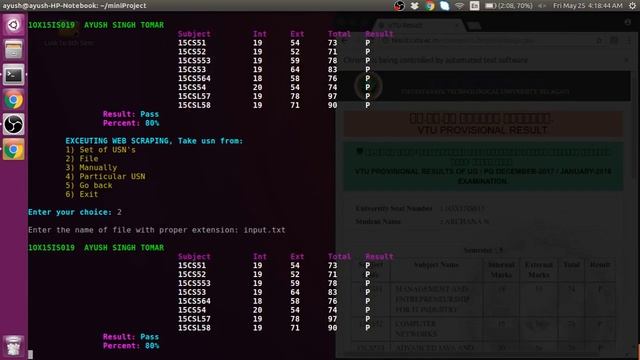Viewport: 640px width, 360px height.
Task: Click the '5) Go back' menu line
Action: point(89,185)
